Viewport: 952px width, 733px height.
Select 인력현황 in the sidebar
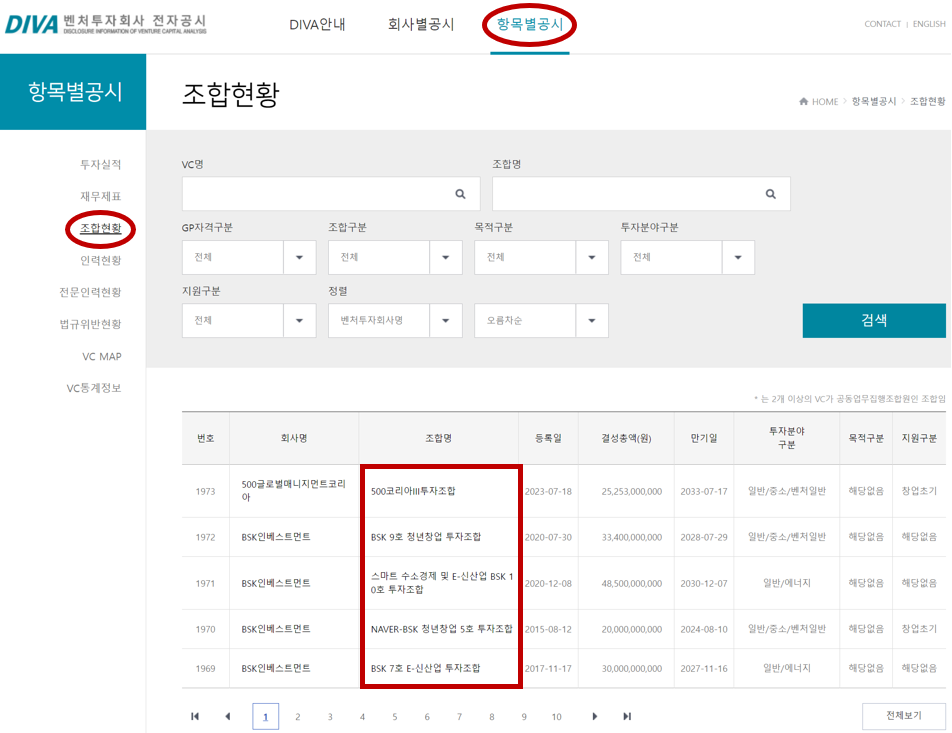[x=101, y=260]
